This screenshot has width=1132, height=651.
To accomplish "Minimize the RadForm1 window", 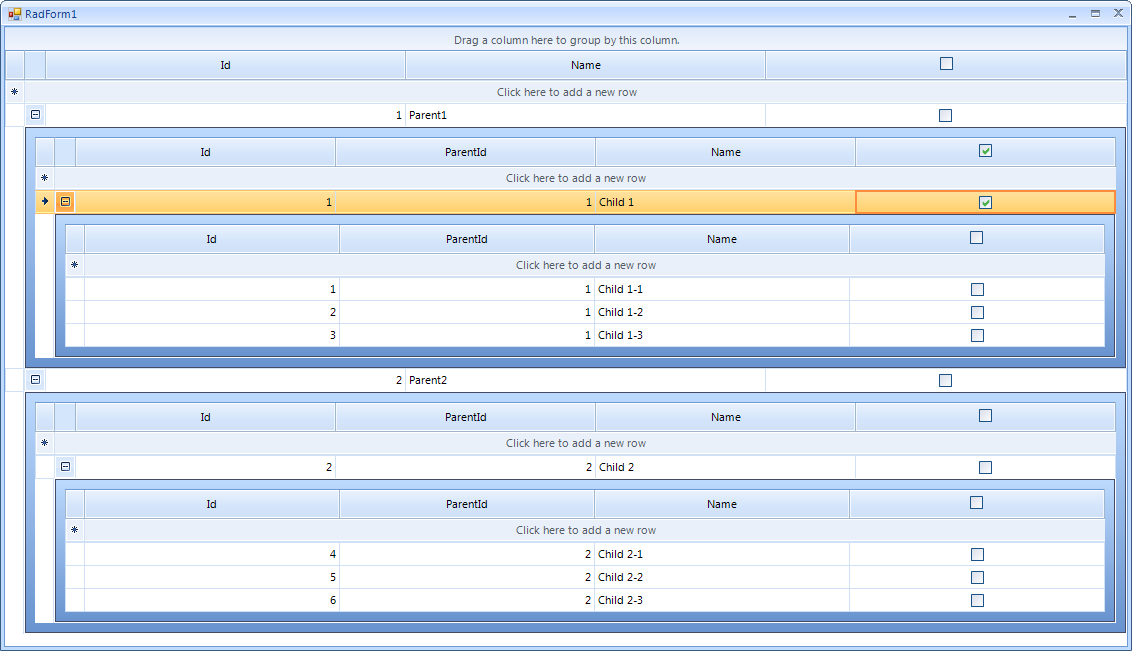I will [x=1073, y=14].
